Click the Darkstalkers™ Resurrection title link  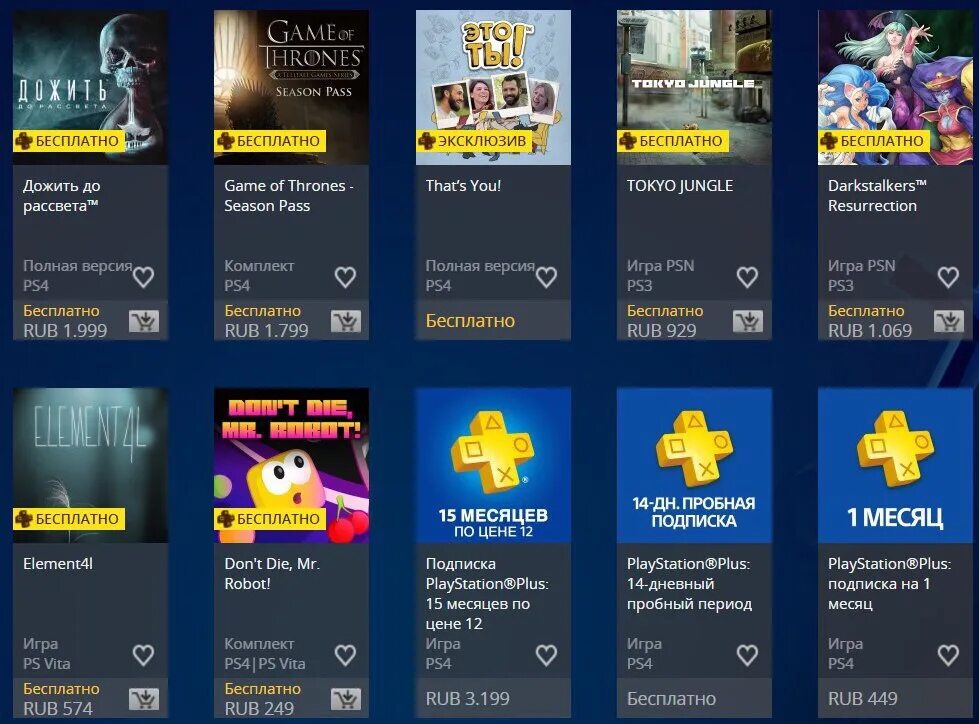pos(877,195)
